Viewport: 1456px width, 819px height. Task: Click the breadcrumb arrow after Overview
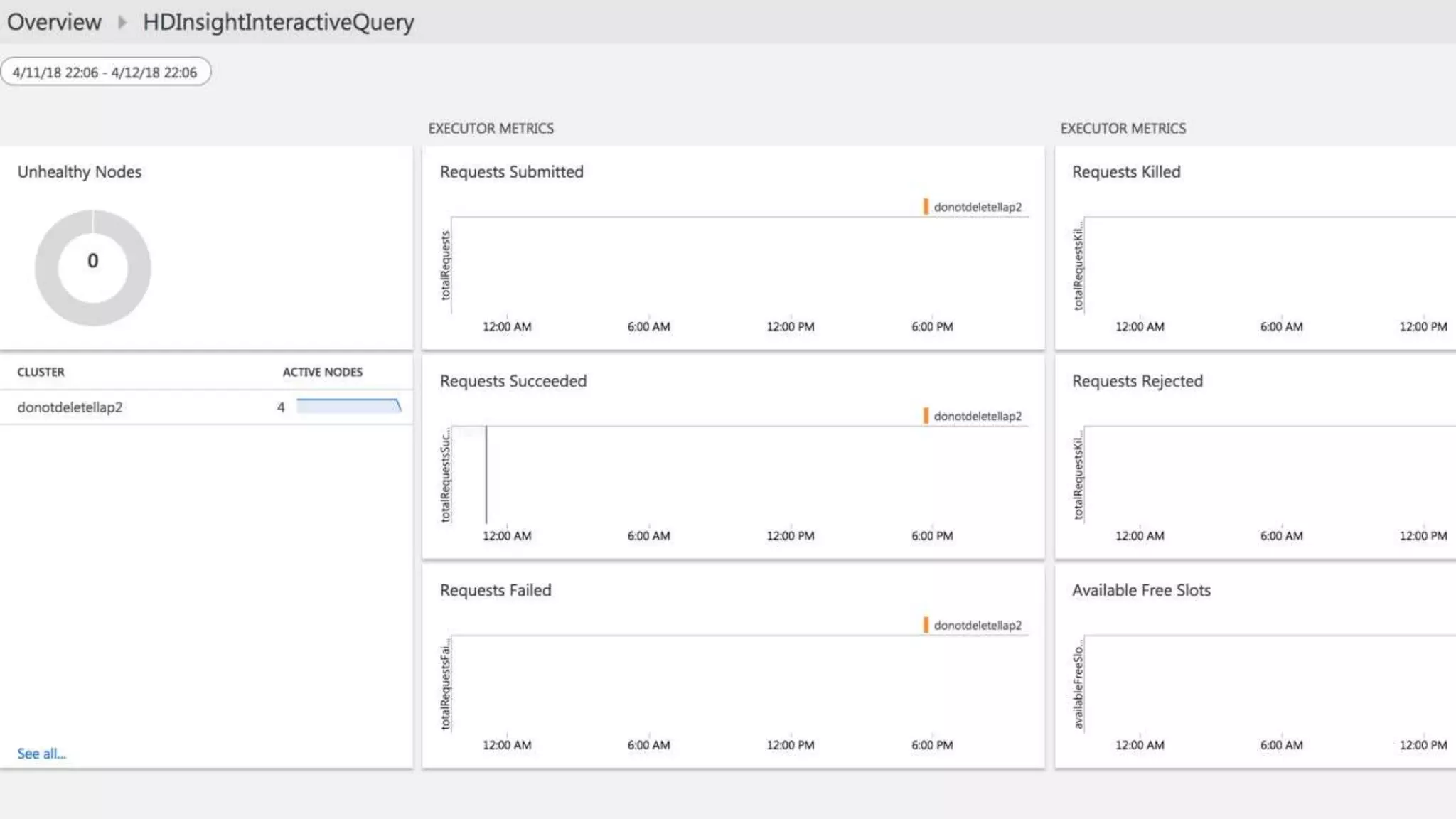[122, 22]
